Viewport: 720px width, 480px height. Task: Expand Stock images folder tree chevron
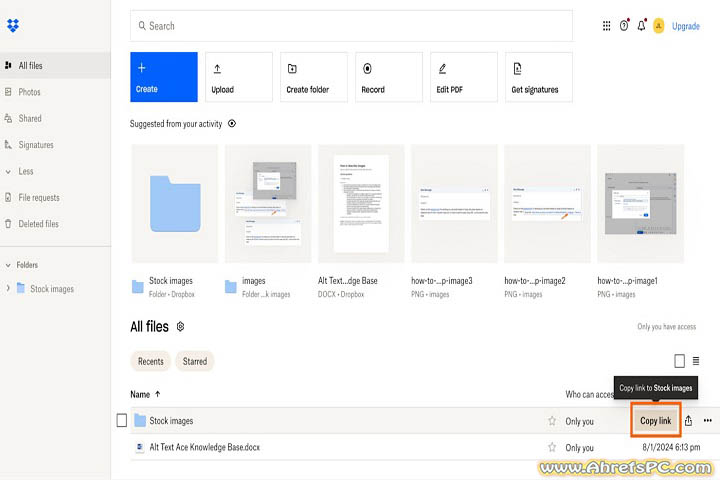tap(8, 288)
